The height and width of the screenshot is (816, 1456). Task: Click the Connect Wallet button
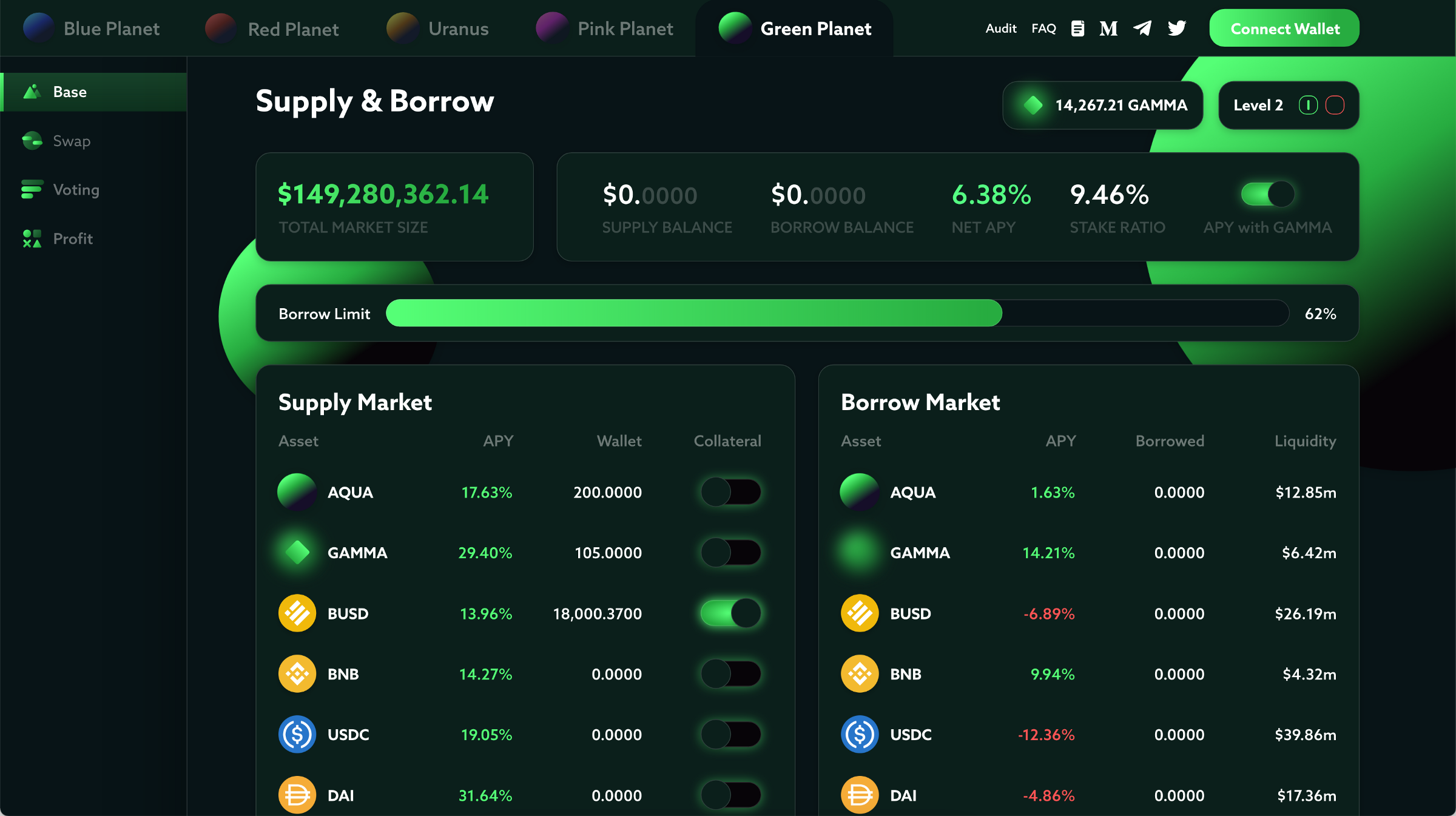coord(1284,29)
